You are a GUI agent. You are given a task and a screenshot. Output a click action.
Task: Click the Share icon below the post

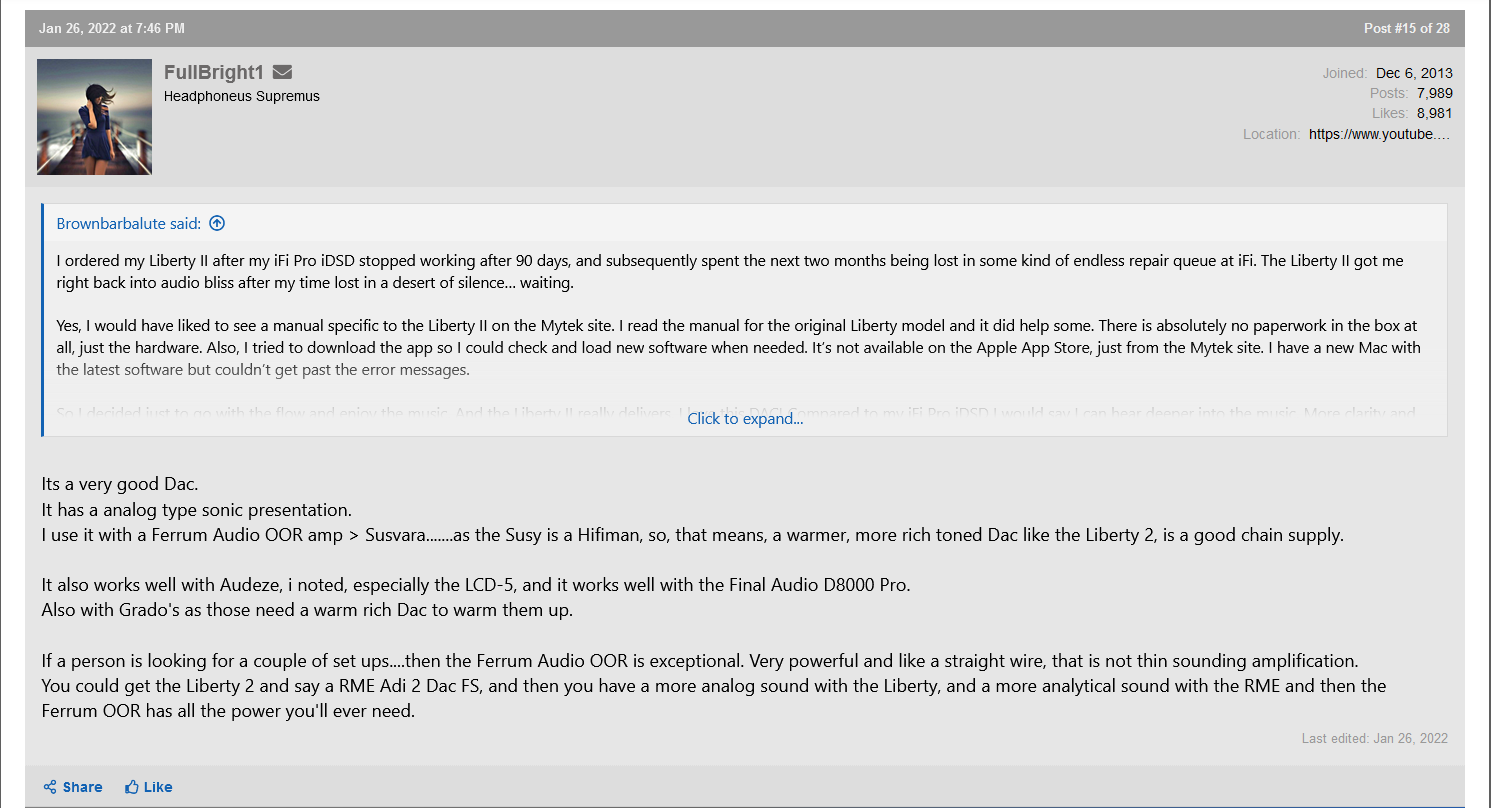pos(50,787)
